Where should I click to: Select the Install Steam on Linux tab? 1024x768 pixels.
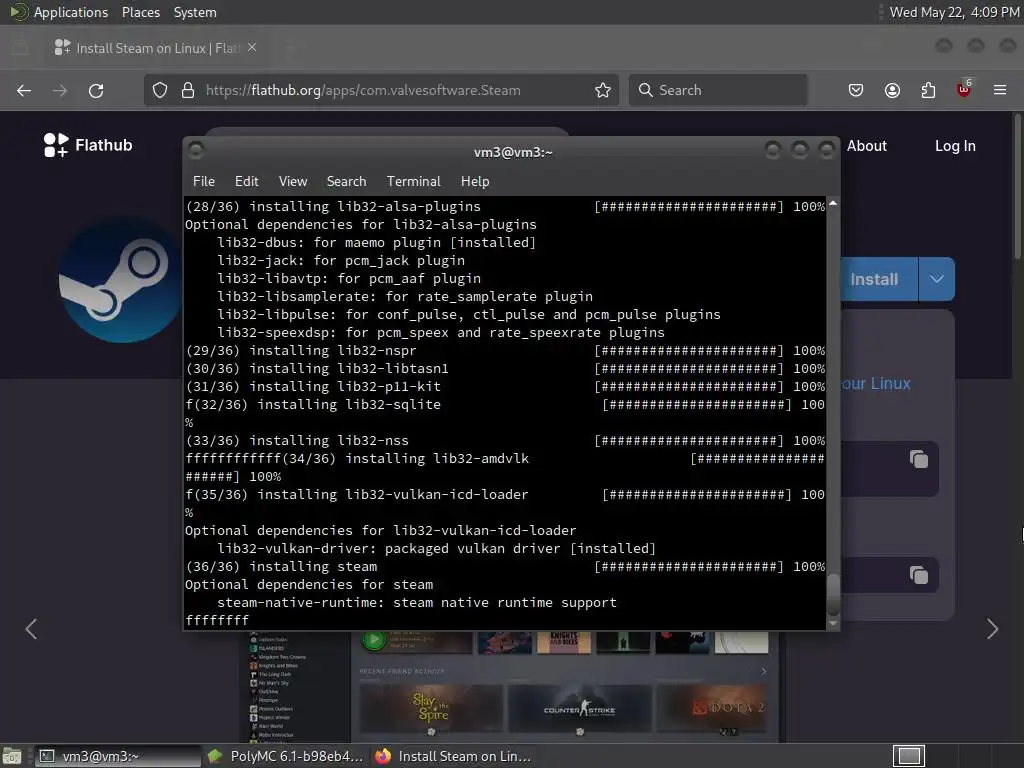[x=157, y=48]
